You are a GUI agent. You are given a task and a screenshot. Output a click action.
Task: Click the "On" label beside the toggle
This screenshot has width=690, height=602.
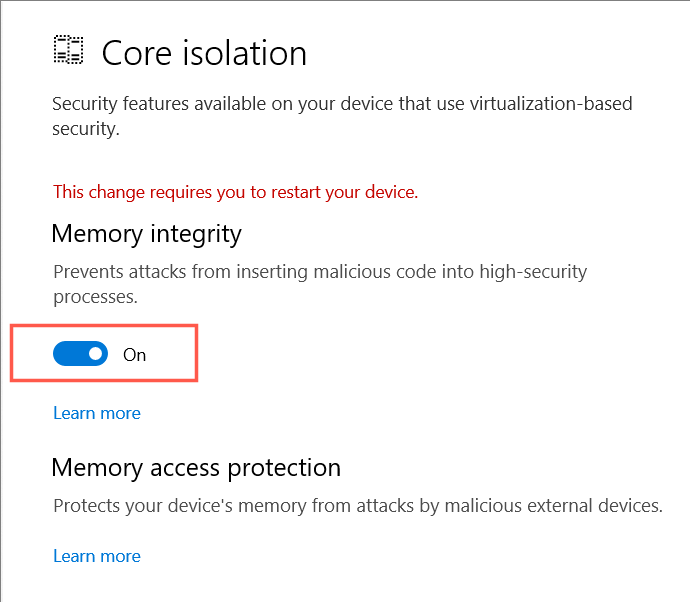(134, 355)
